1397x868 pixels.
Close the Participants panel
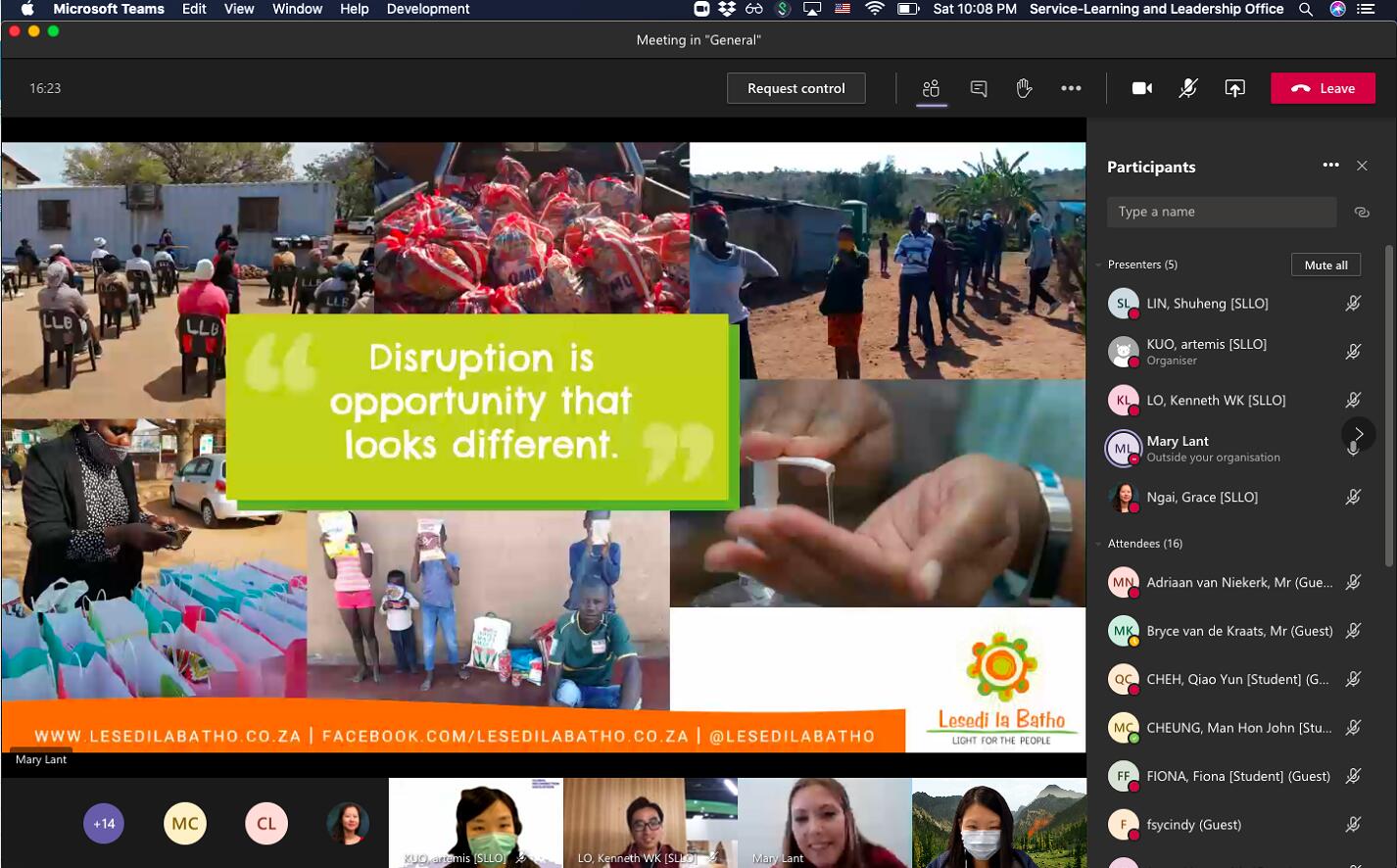pos(1362,166)
